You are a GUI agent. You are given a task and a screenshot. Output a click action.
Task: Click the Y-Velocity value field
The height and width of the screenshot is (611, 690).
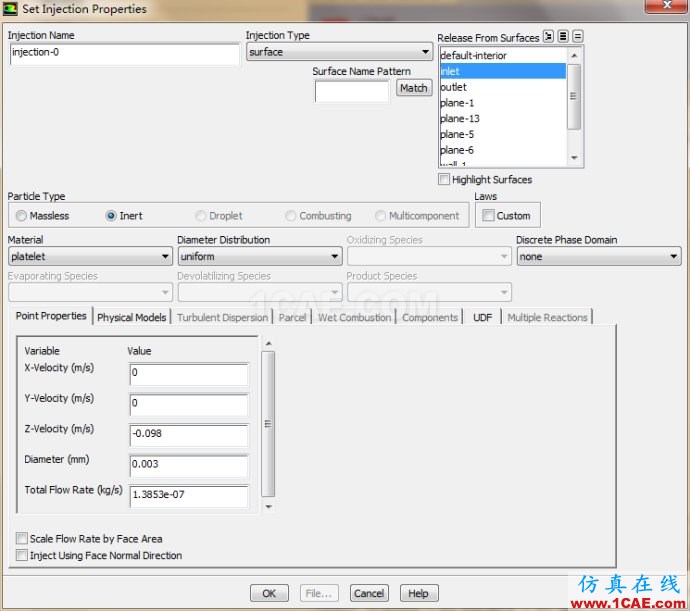(189, 405)
